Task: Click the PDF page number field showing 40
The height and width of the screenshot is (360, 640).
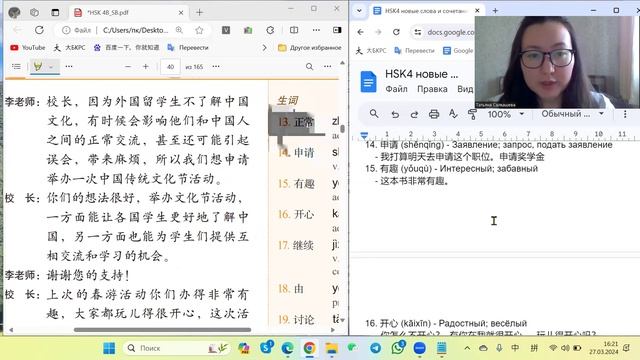Action: [170, 67]
